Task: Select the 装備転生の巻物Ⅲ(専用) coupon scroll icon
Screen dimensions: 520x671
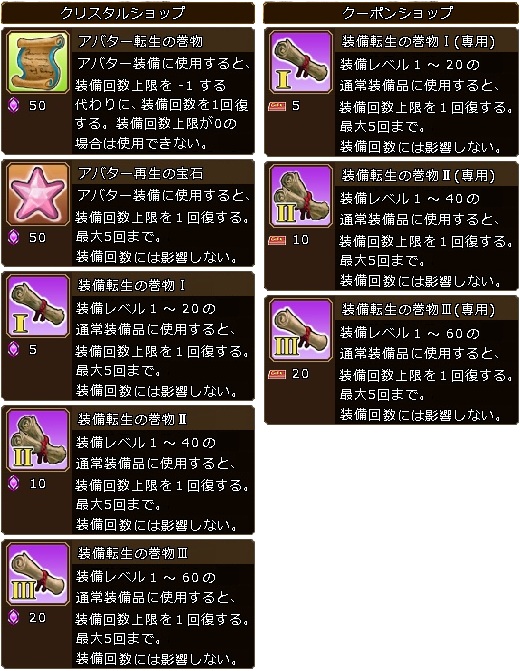Action: pos(300,330)
